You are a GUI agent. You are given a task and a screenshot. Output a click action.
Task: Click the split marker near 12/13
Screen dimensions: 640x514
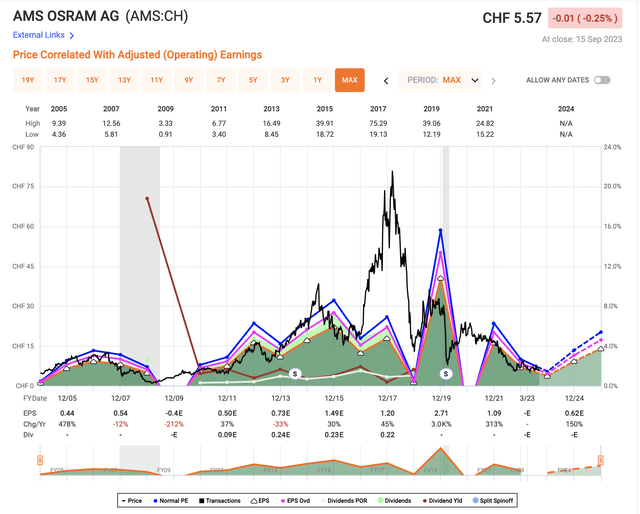point(295,374)
